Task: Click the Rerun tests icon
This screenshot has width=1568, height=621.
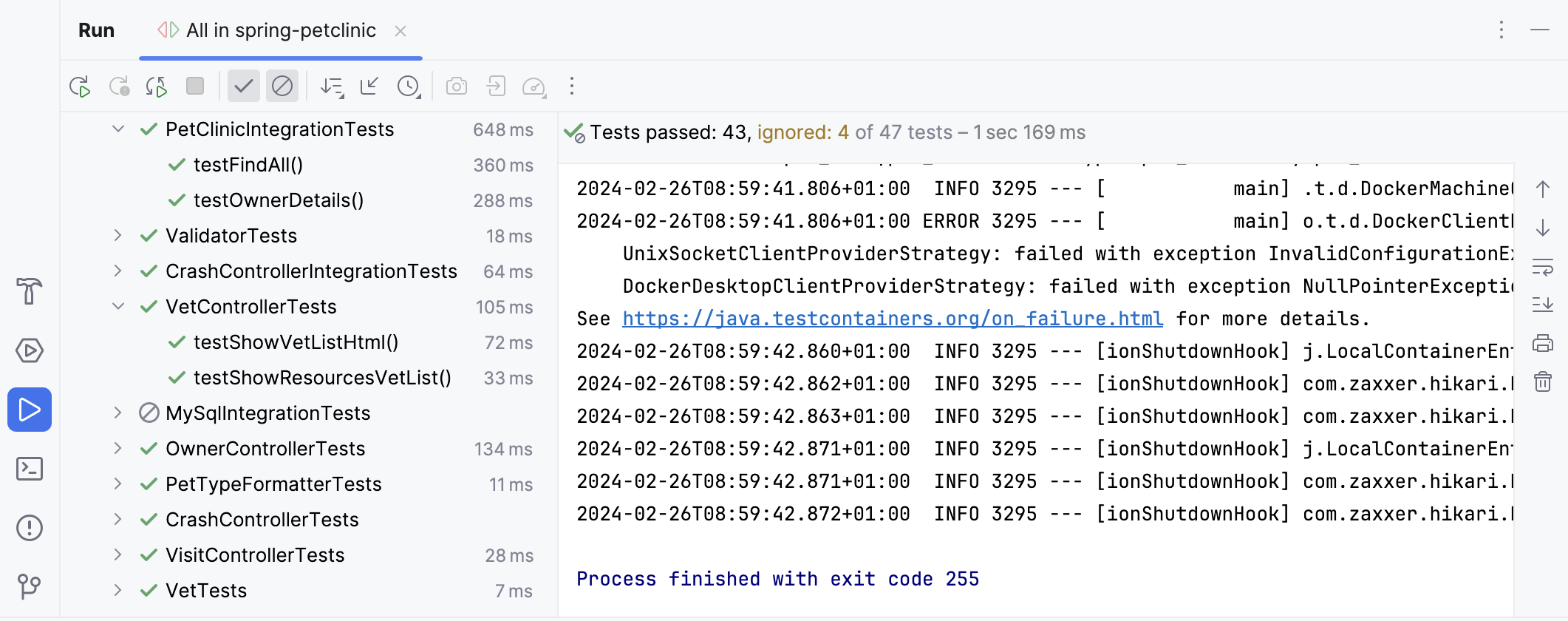Action: click(x=80, y=86)
